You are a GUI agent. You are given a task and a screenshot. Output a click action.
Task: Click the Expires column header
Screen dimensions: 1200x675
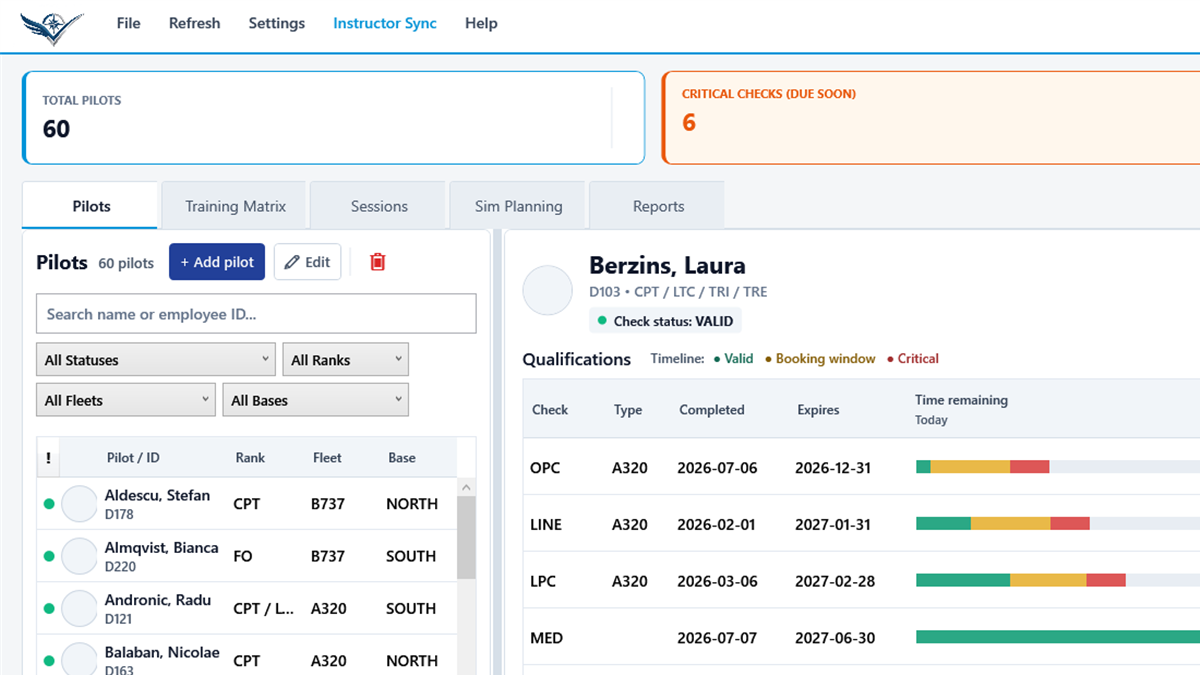(818, 410)
